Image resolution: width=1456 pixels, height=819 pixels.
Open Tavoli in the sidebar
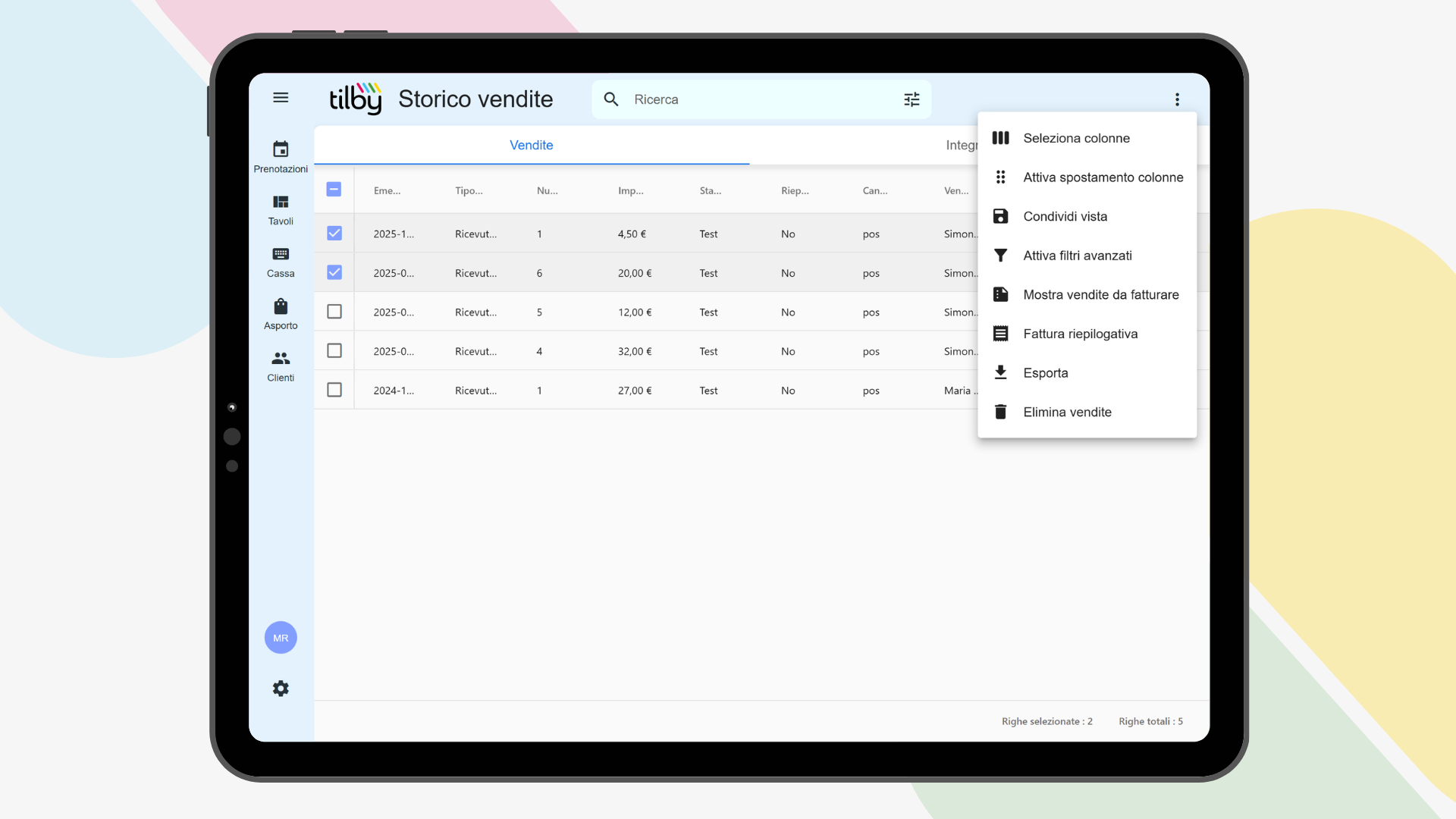281,210
